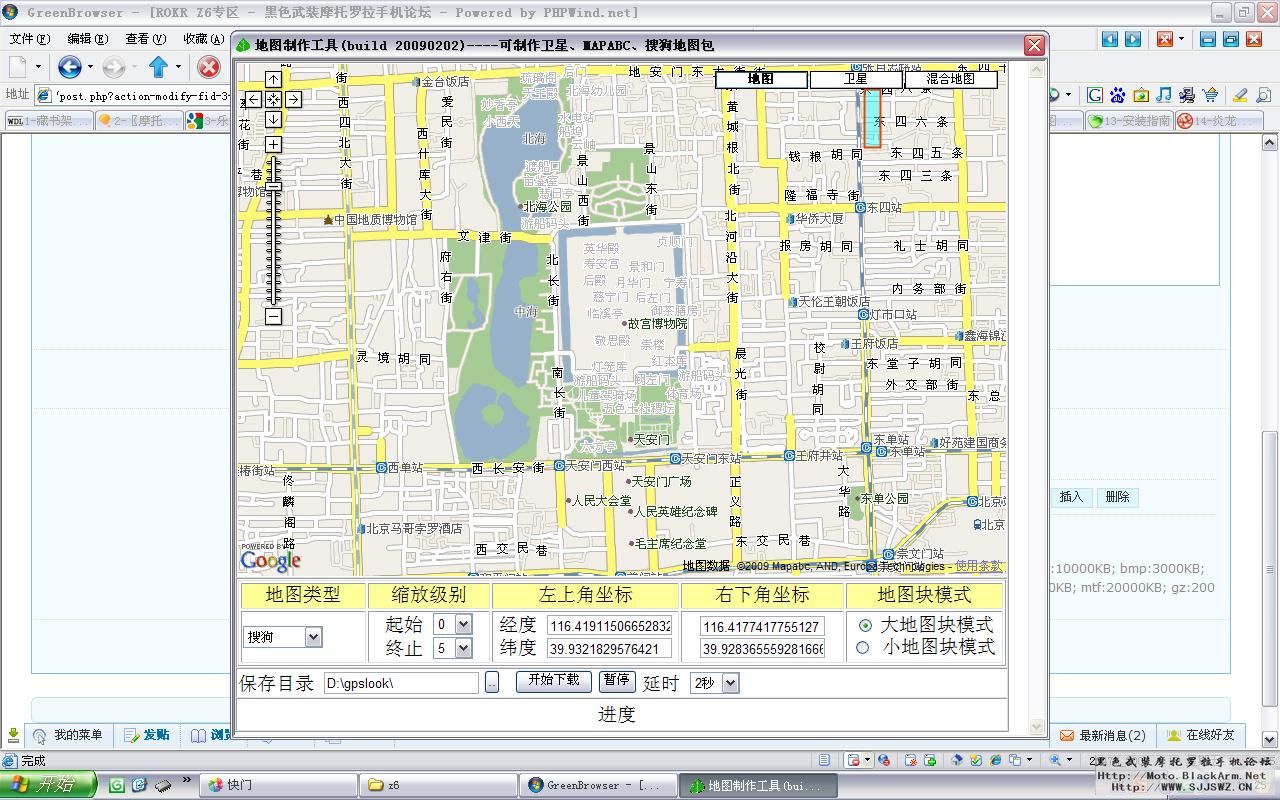Switch to z6 folder taskbar item

pyautogui.click(x=439, y=785)
